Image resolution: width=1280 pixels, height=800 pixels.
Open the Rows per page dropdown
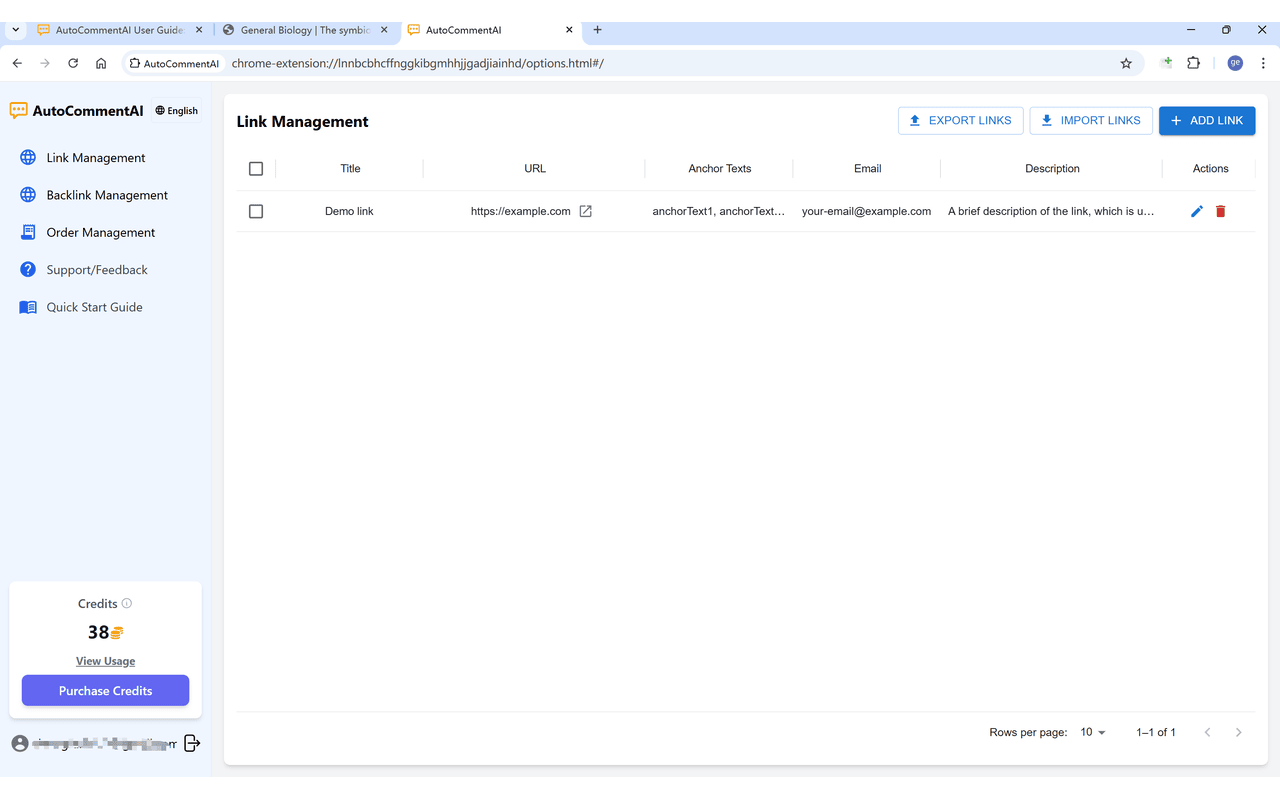(x=1093, y=733)
